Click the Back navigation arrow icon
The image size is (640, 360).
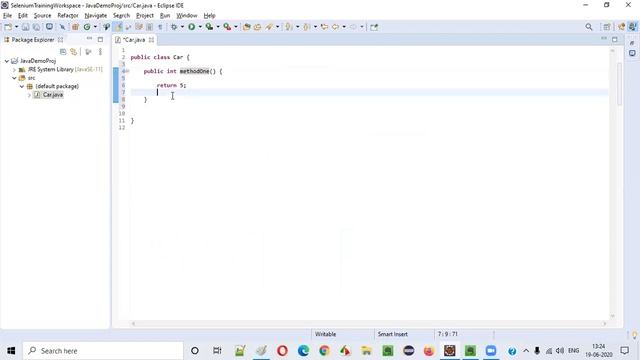pyautogui.click(x=335, y=27)
